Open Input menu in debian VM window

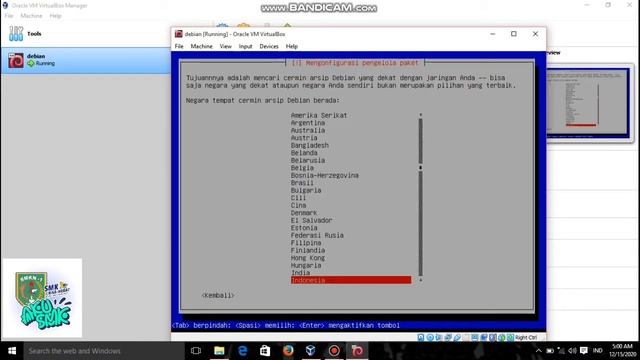[245, 46]
